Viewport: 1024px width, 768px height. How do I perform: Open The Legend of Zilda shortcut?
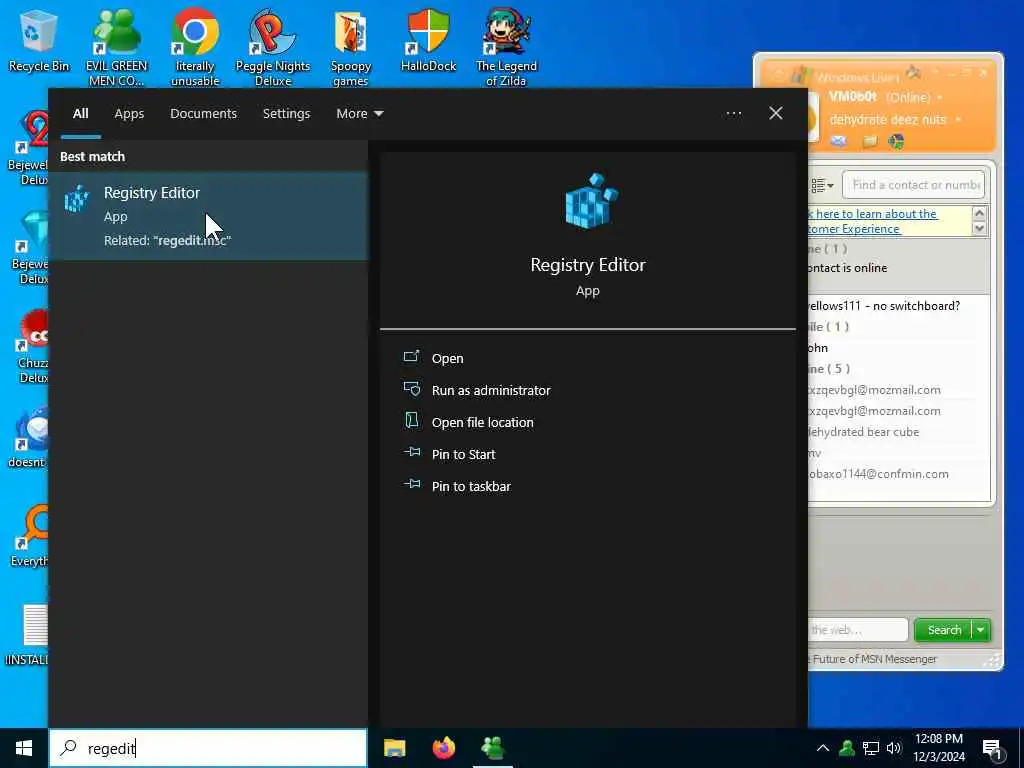point(506,47)
